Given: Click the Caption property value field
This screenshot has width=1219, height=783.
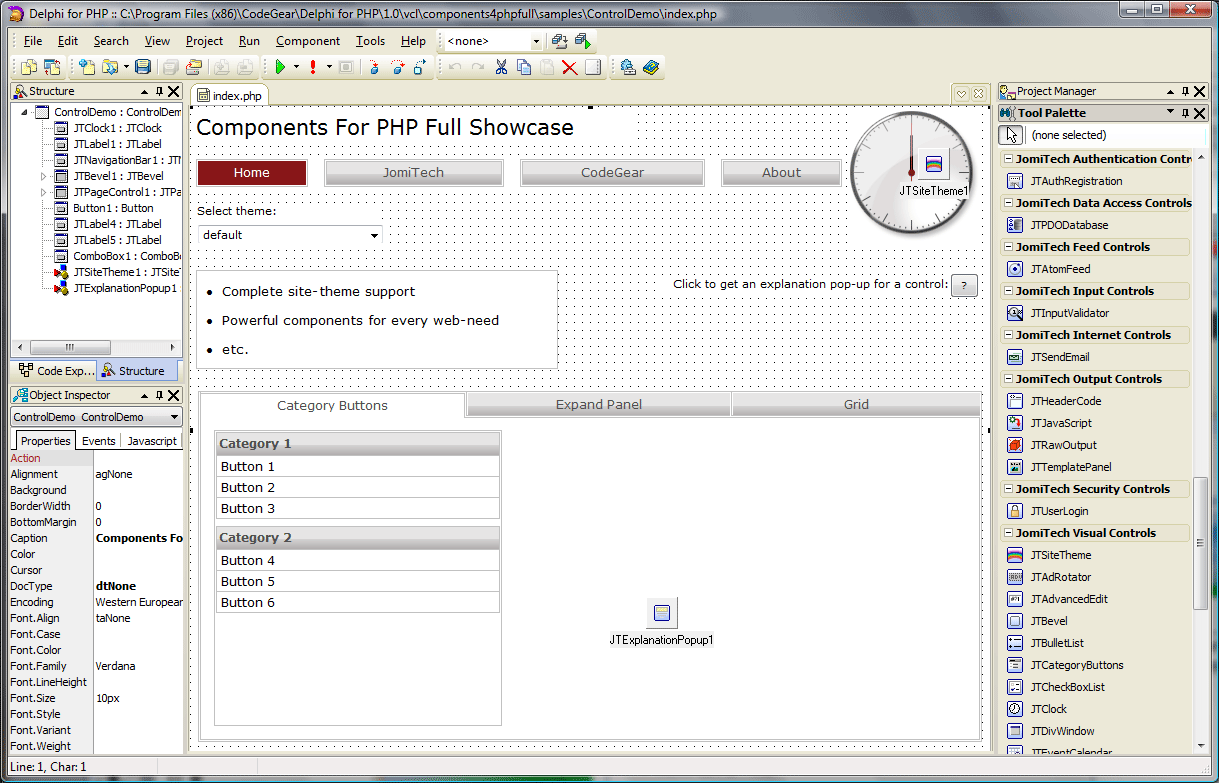Looking at the screenshot, I should (x=139, y=538).
